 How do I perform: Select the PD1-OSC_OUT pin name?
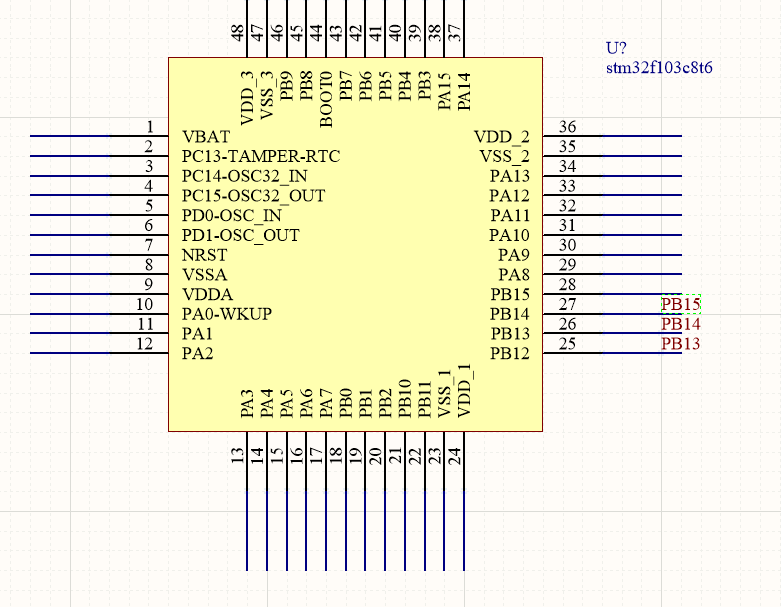(x=241, y=235)
